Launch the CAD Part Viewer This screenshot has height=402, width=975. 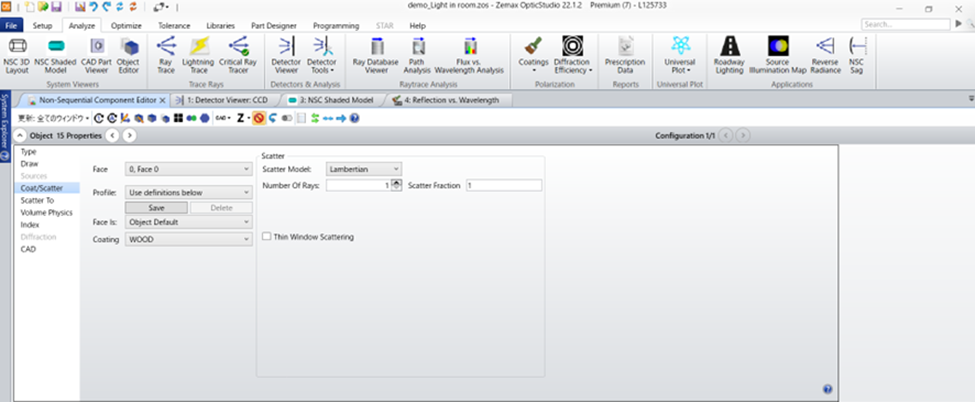[x=96, y=55]
